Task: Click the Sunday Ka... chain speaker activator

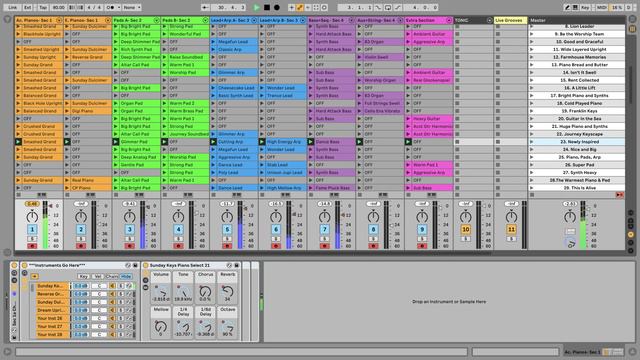Action: pos(113,286)
